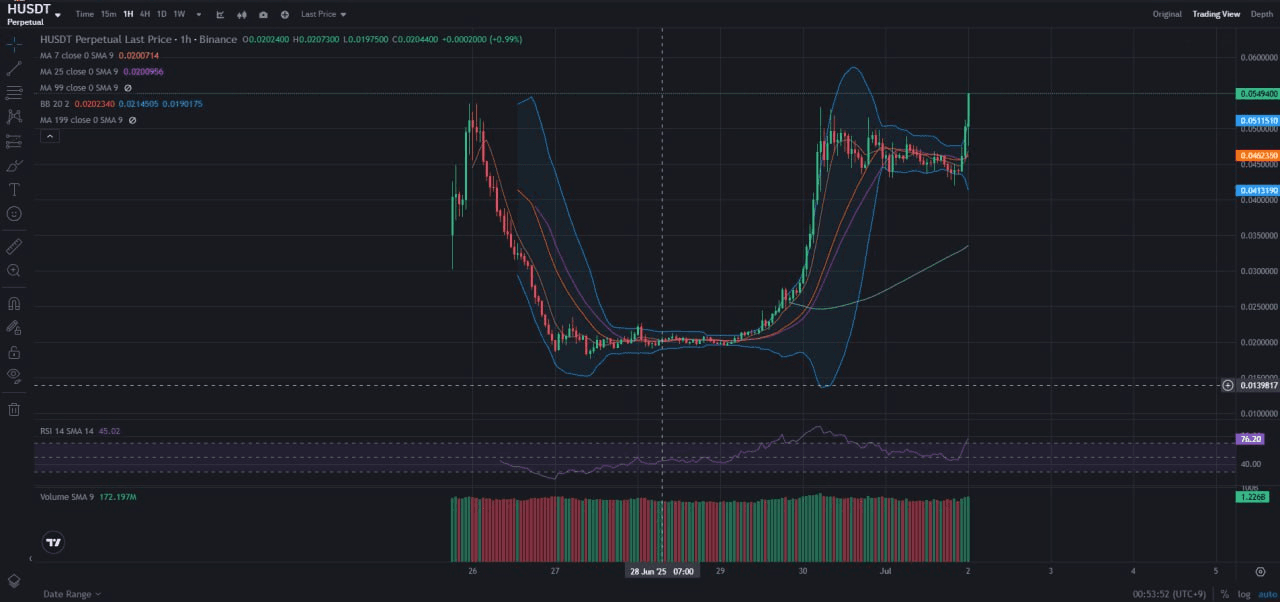Expand more timeframes dropdown after 1W
The image size is (1280, 602).
(x=198, y=15)
